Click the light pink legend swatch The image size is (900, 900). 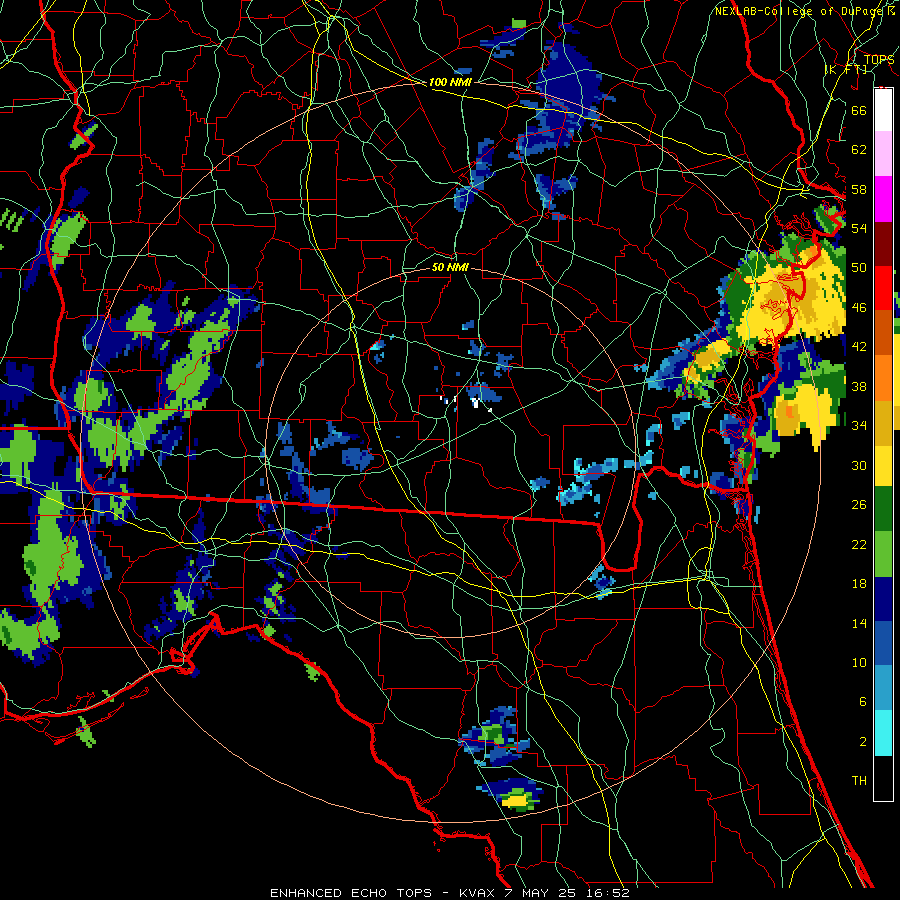[883, 153]
